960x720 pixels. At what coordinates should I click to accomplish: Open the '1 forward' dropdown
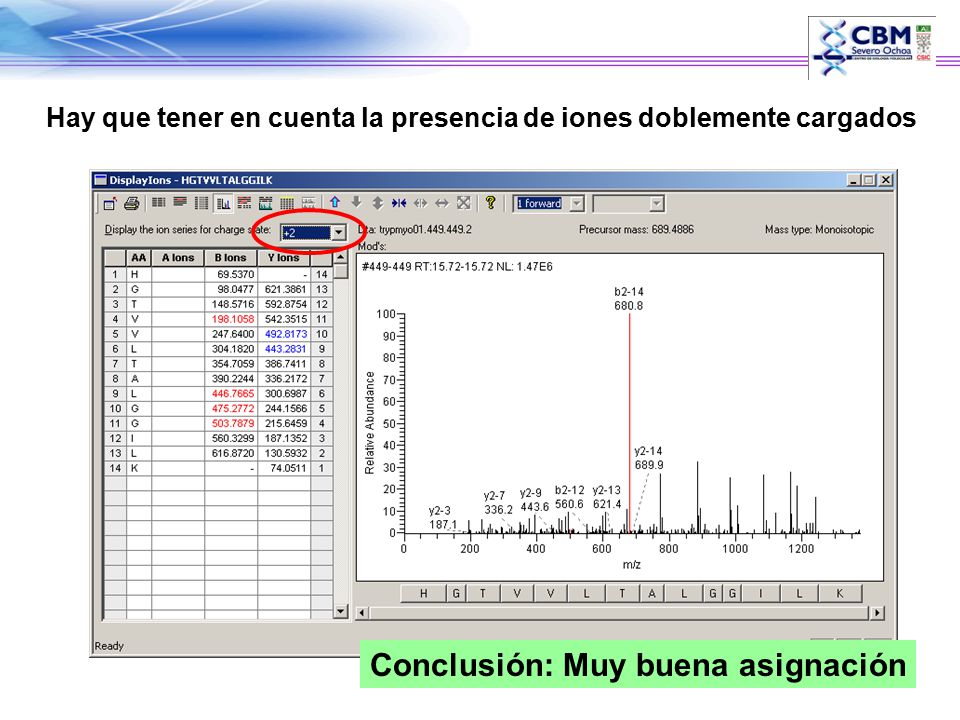pos(577,203)
